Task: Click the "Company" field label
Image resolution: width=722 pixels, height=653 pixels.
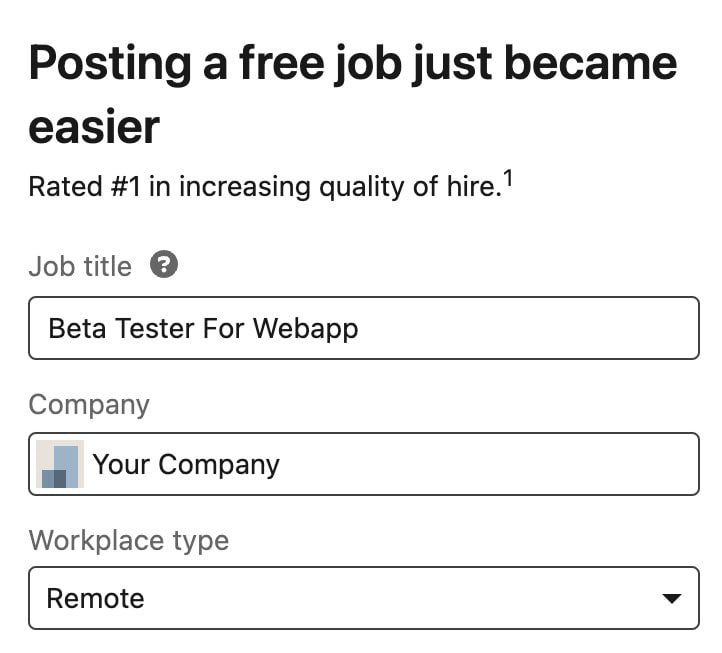Action: point(89,405)
